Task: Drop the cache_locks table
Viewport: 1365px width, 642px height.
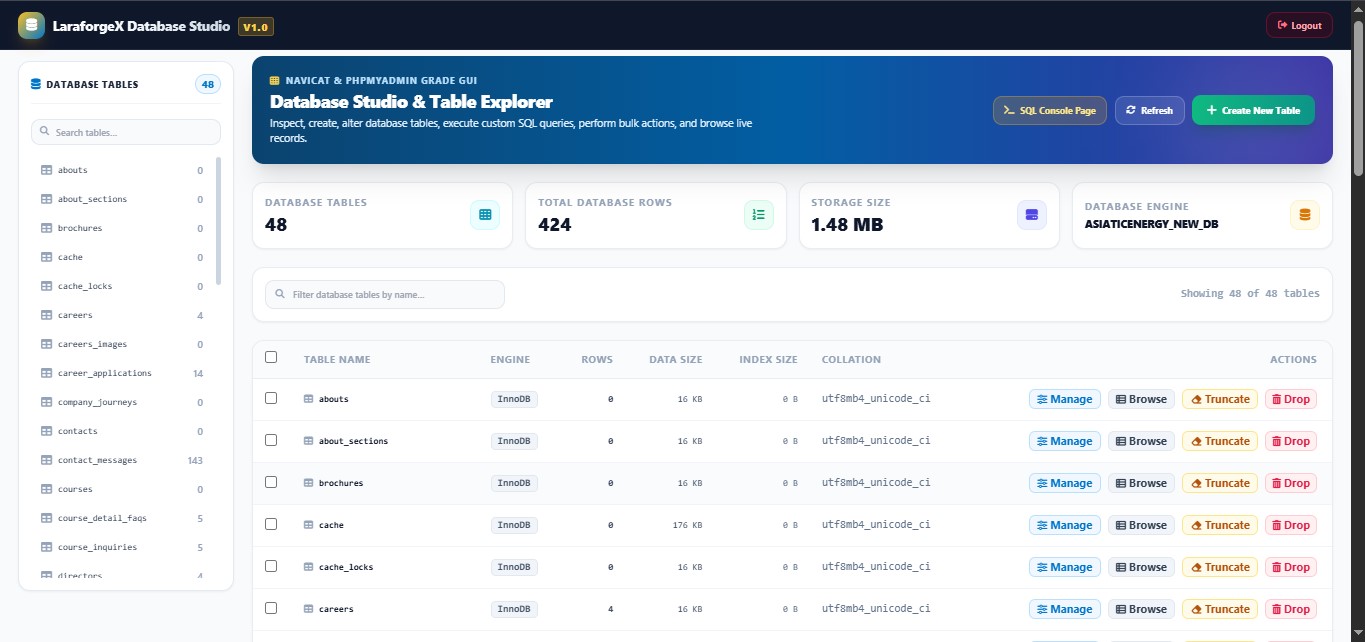Action: pyautogui.click(x=1290, y=567)
